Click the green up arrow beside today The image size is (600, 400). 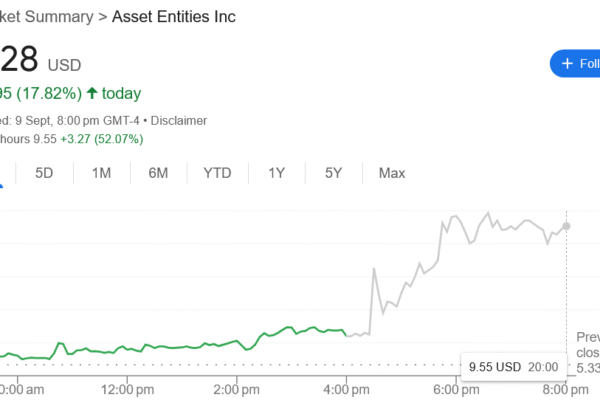pos(93,93)
